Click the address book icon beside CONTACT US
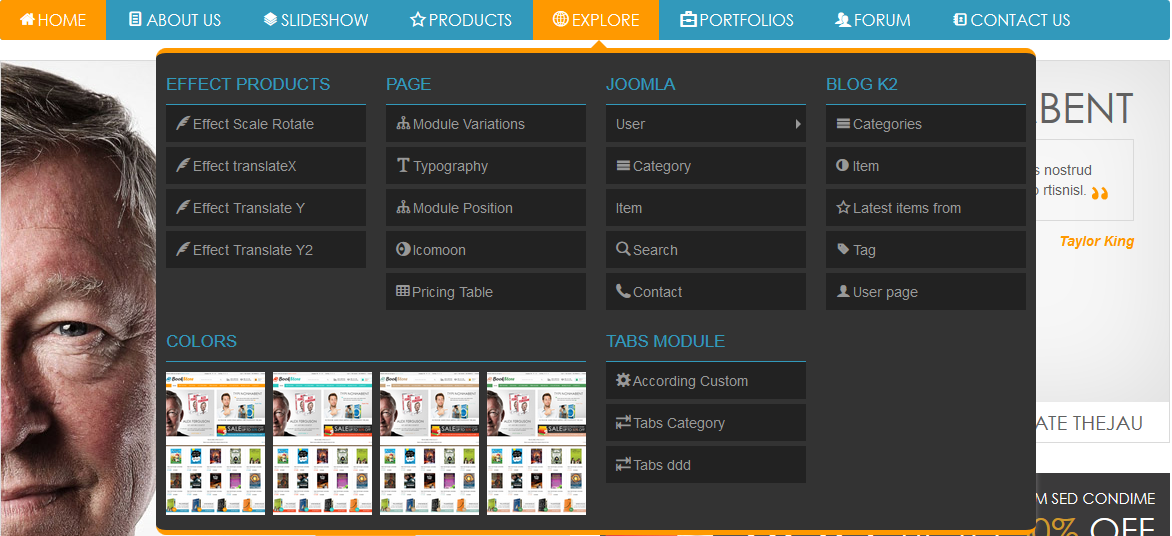Screen dimensions: 1172x536 tap(960, 19)
